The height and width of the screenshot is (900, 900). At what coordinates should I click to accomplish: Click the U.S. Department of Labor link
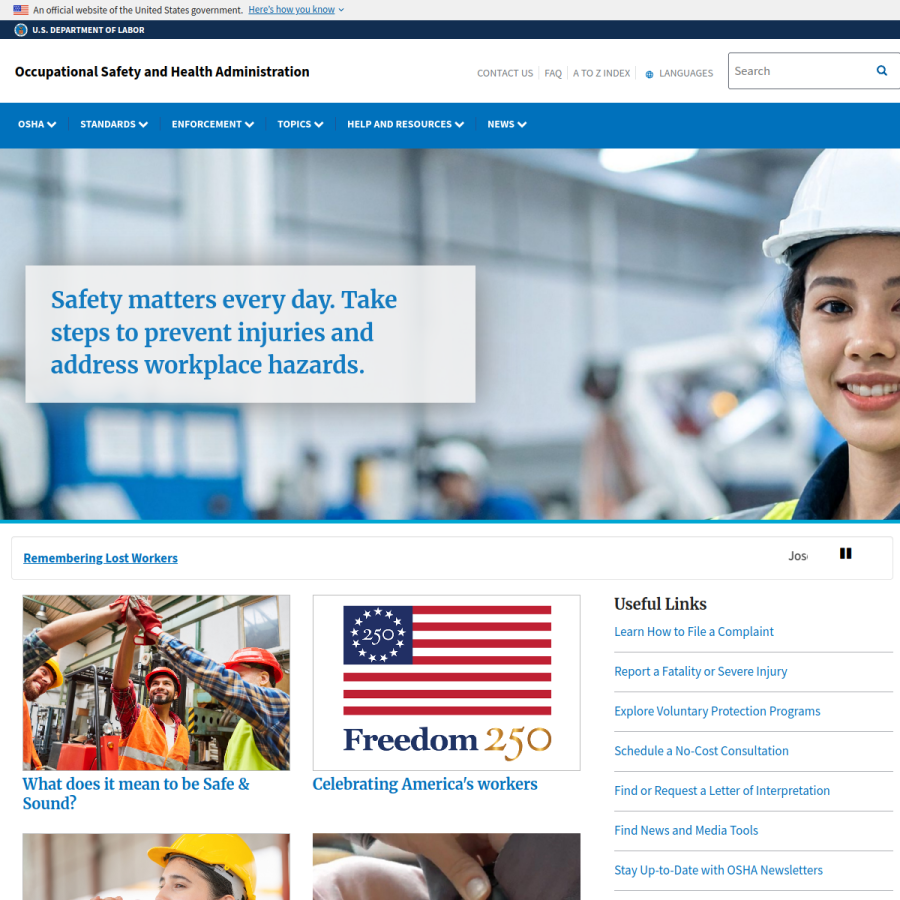88,30
